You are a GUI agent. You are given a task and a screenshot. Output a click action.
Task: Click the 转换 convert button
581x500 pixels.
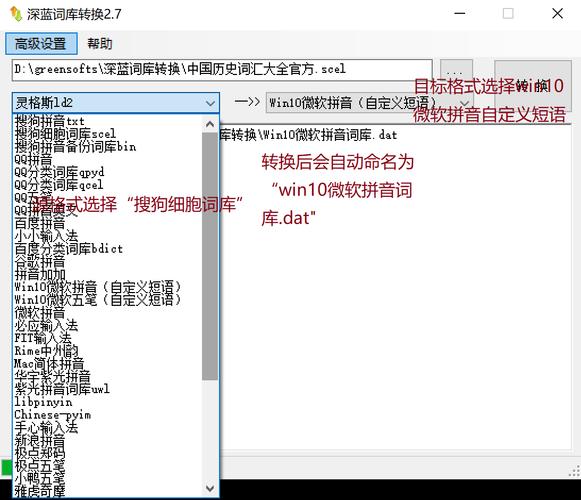coord(533,86)
